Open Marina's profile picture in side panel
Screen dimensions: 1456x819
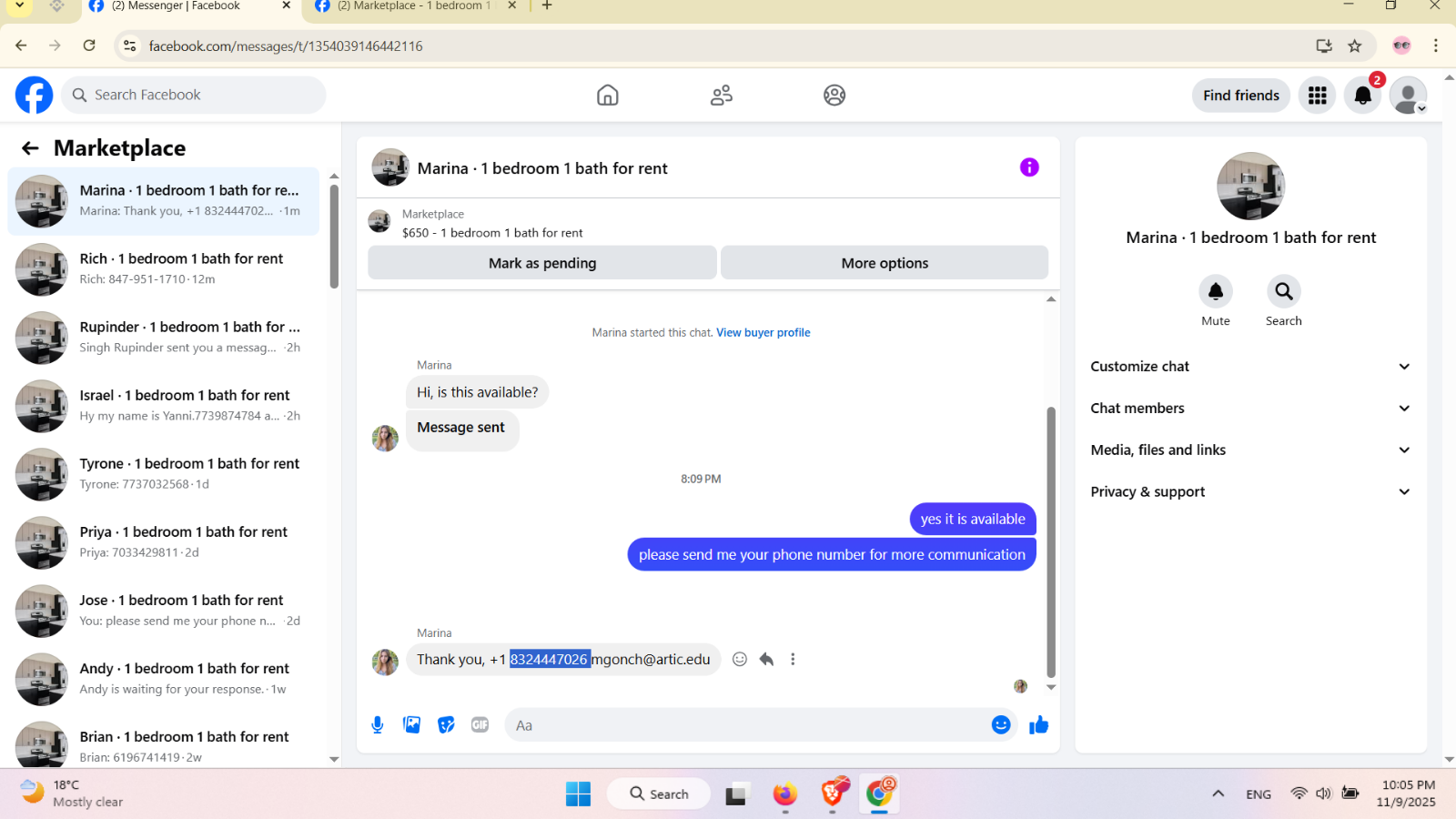coord(1251,186)
